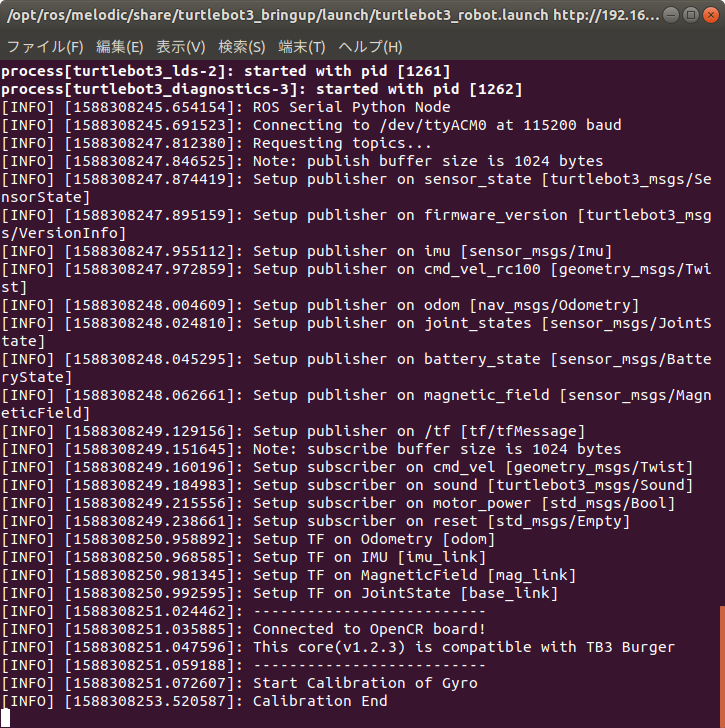Click 'Setup publisher on /tf' line
This screenshot has width=725, height=728.
293,431
